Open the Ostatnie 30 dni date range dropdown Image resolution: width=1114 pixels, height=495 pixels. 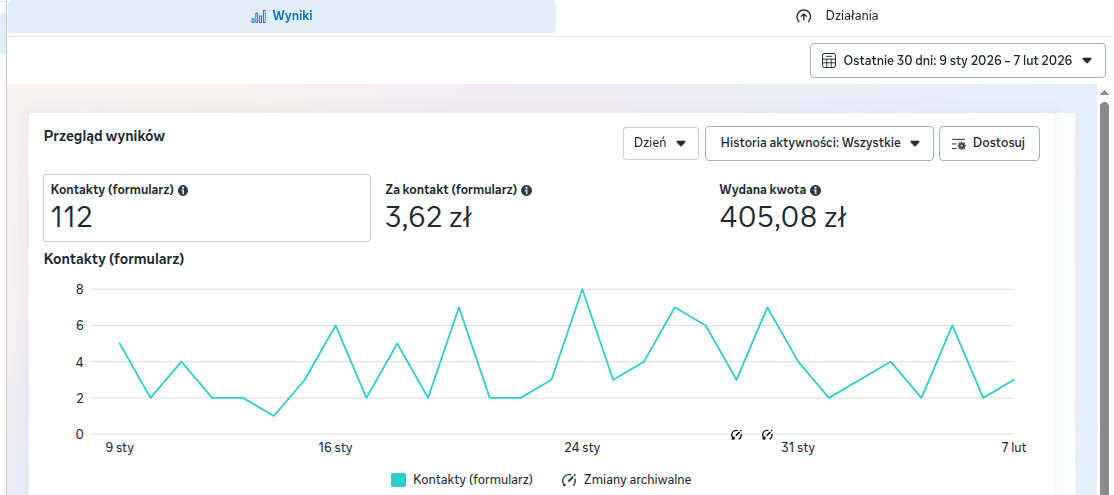[957, 61]
